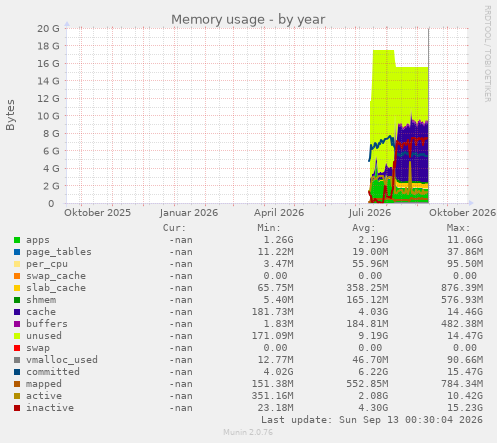
Task: Click the cache max value 14.46G
Action: coord(465,312)
